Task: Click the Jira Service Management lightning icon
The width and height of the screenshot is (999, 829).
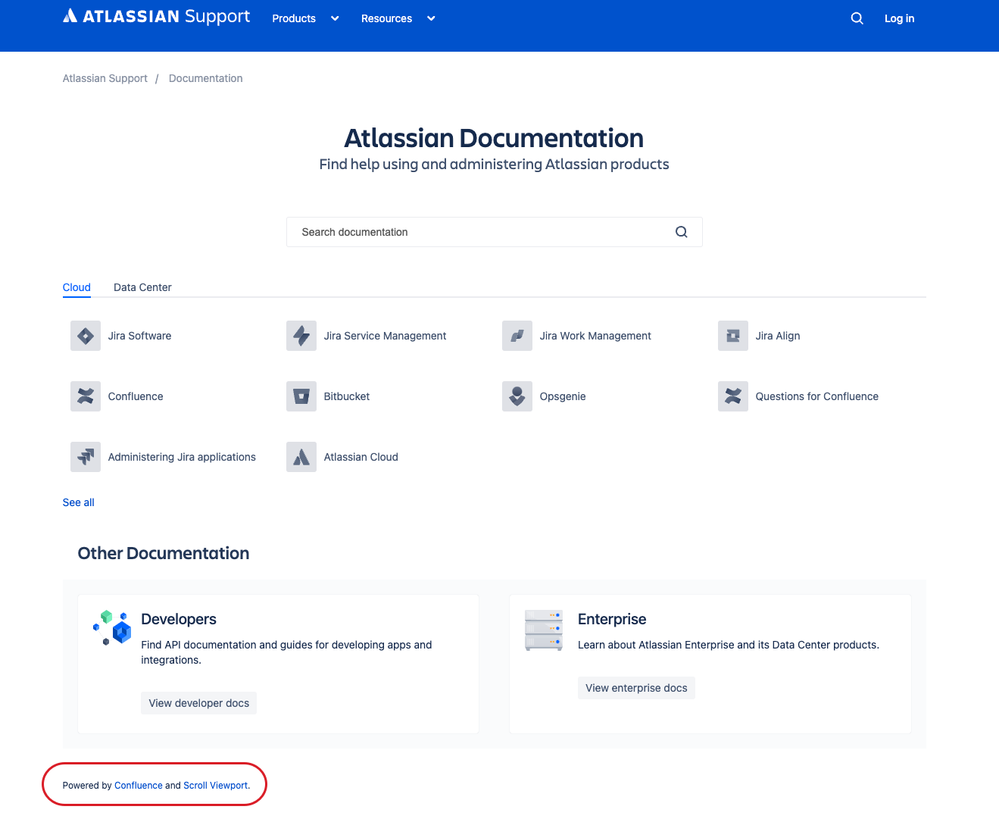Action: [301, 336]
